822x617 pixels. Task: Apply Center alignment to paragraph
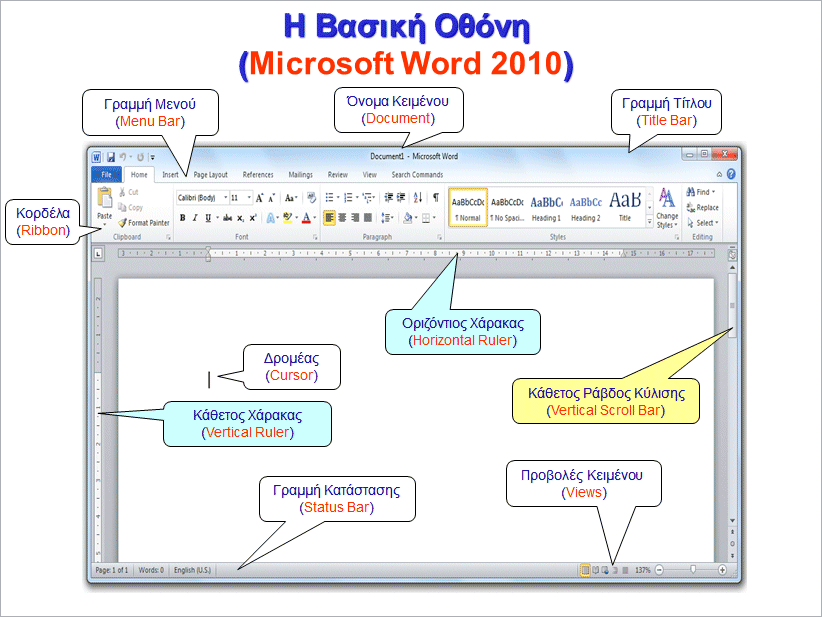tap(342, 218)
